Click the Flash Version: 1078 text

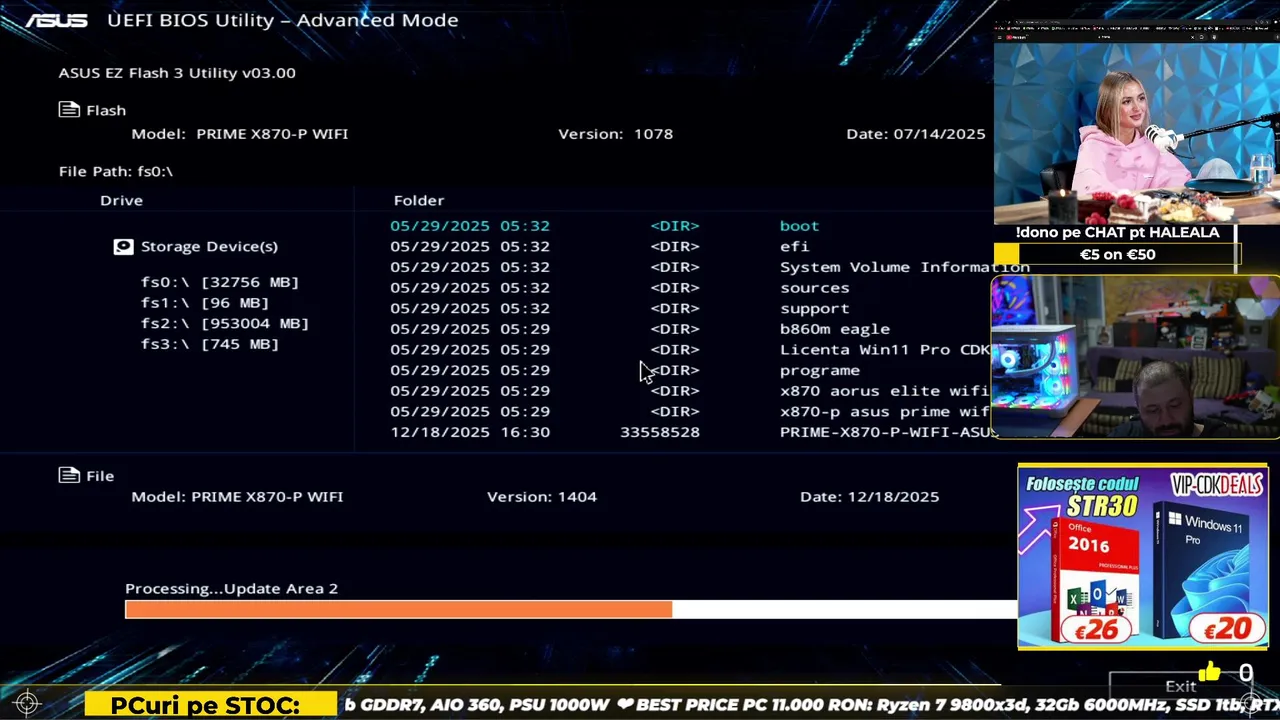(x=616, y=133)
